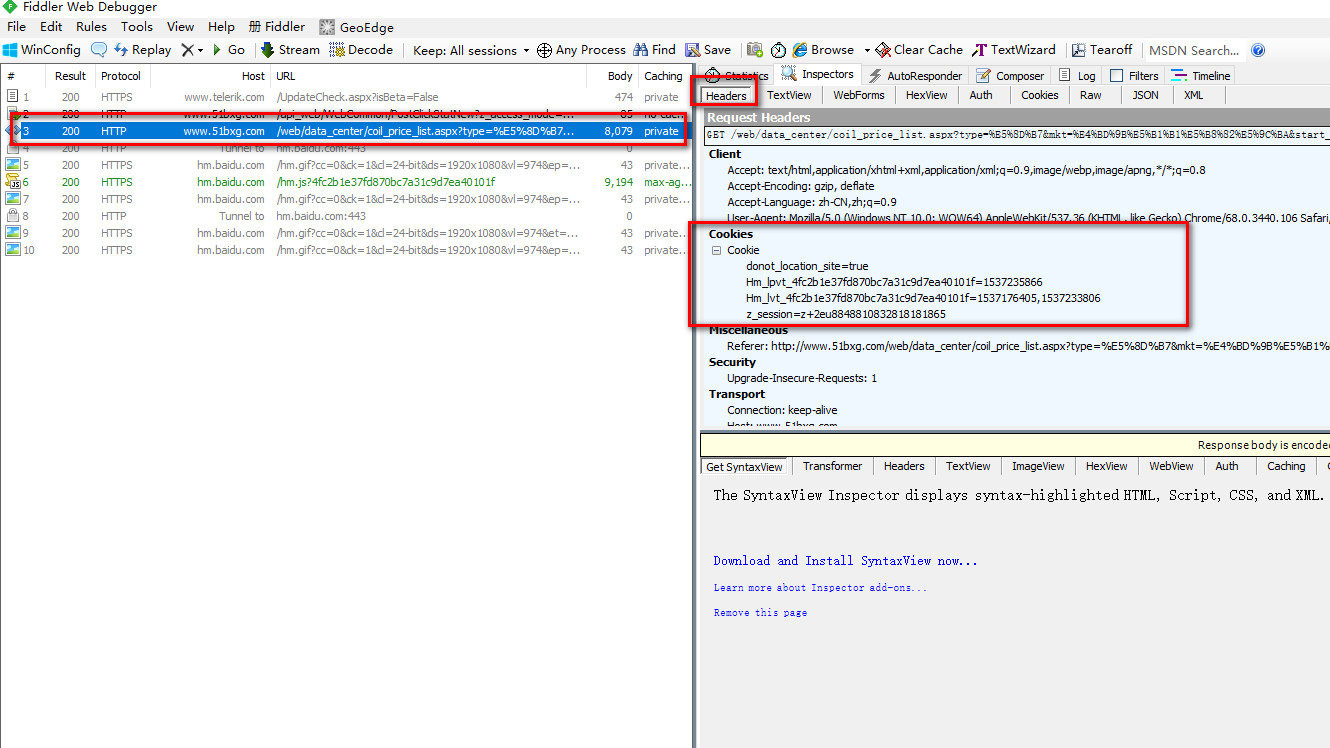Select the request HexView inspector tab
The width and height of the screenshot is (1330, 748).
click(926, 96)
